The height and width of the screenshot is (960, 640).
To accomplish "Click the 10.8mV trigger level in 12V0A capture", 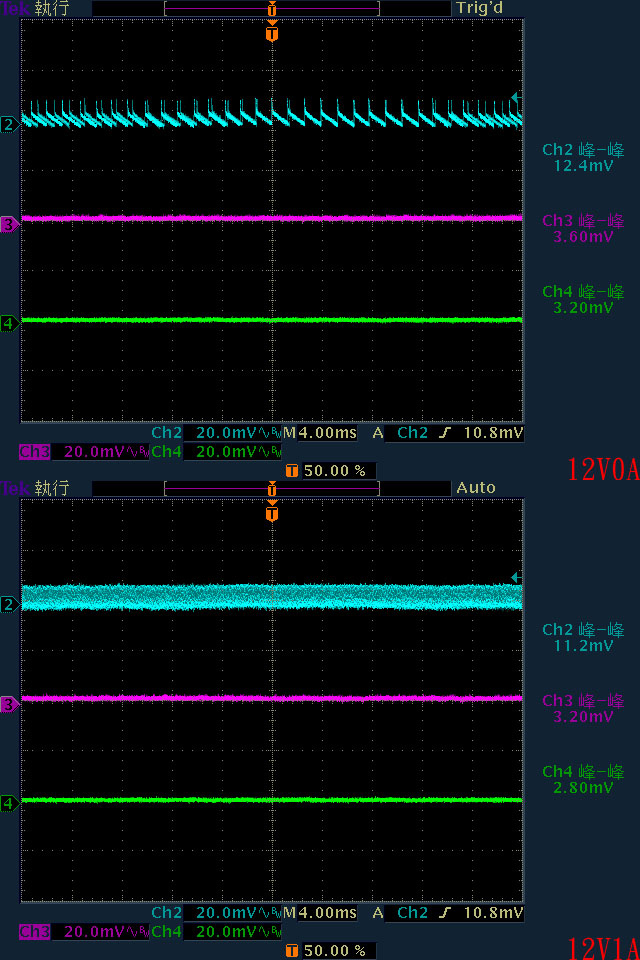I will coord(493,433).
